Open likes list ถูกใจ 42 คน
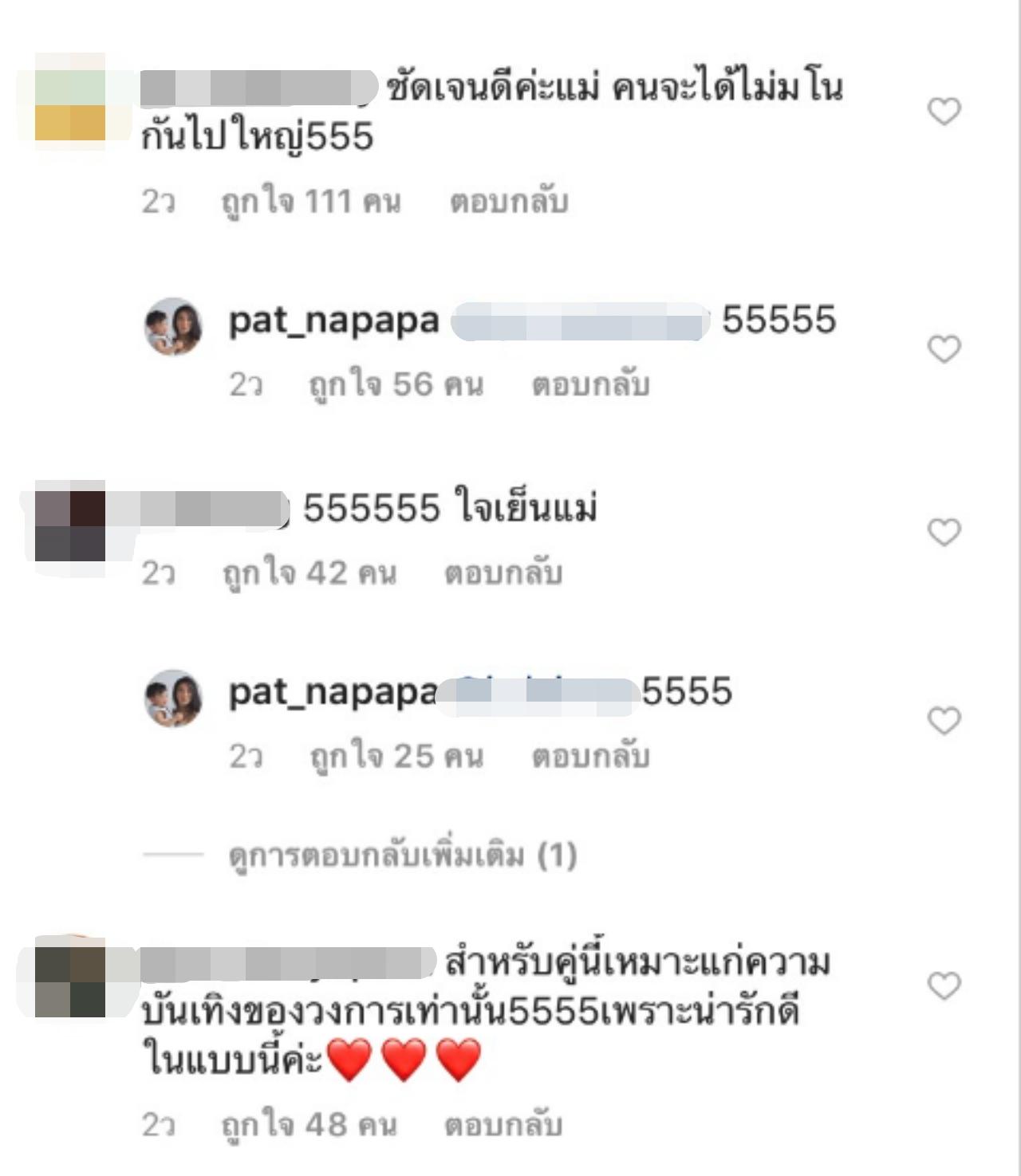 pos(309,572)
